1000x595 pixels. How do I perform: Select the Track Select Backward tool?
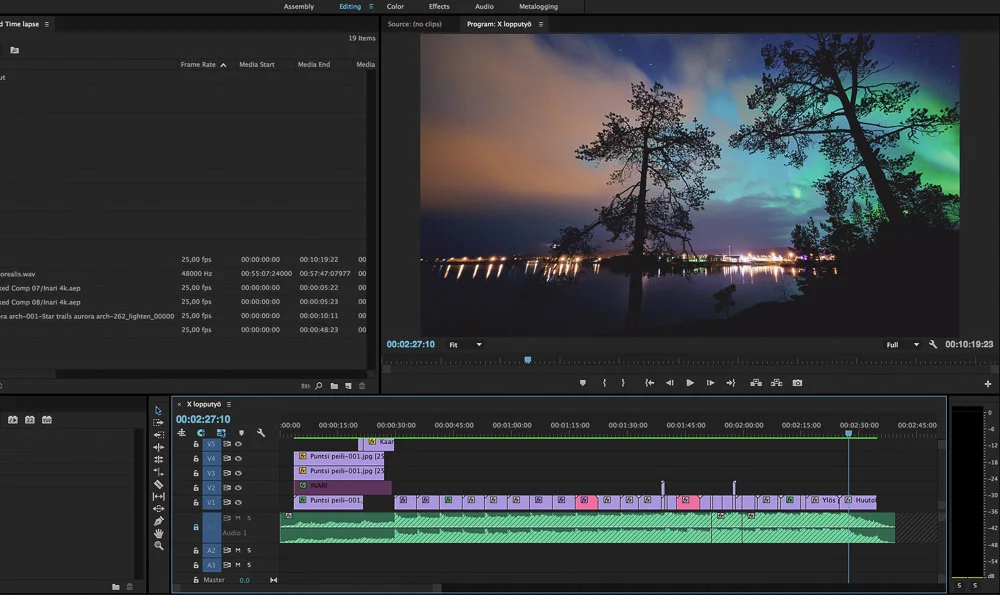[158, 435]
